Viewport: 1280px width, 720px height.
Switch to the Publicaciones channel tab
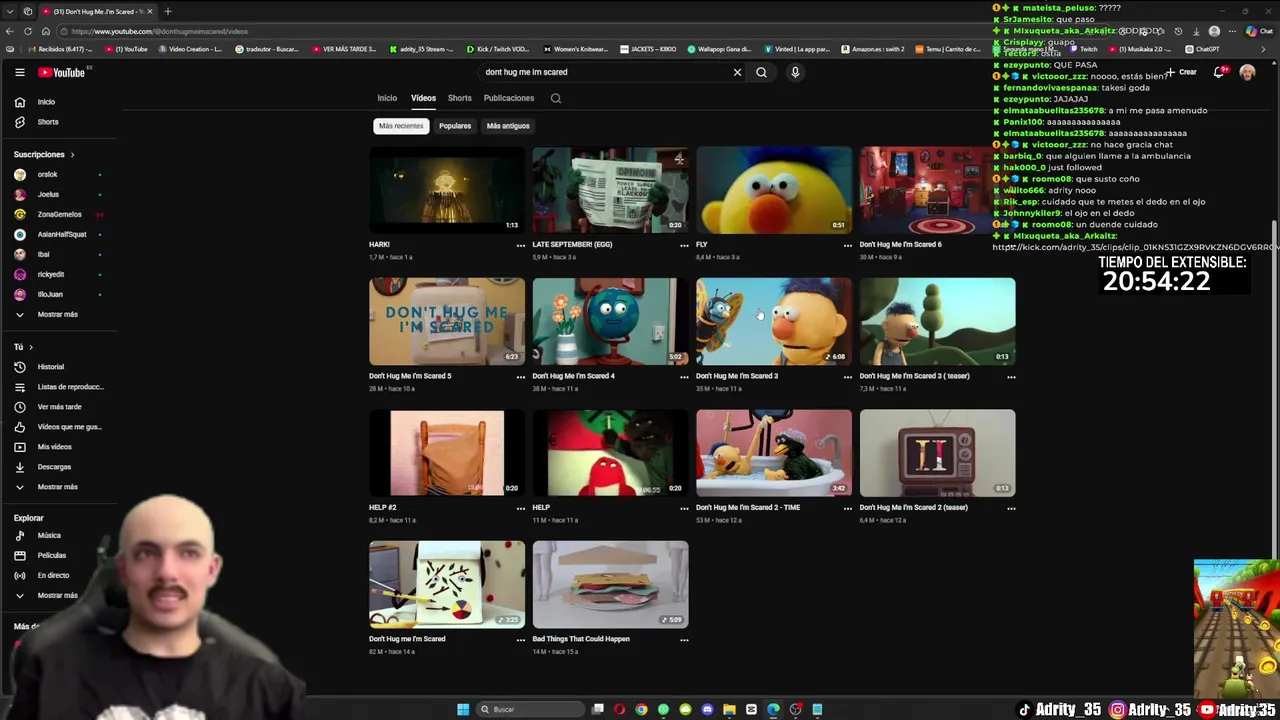509,98
